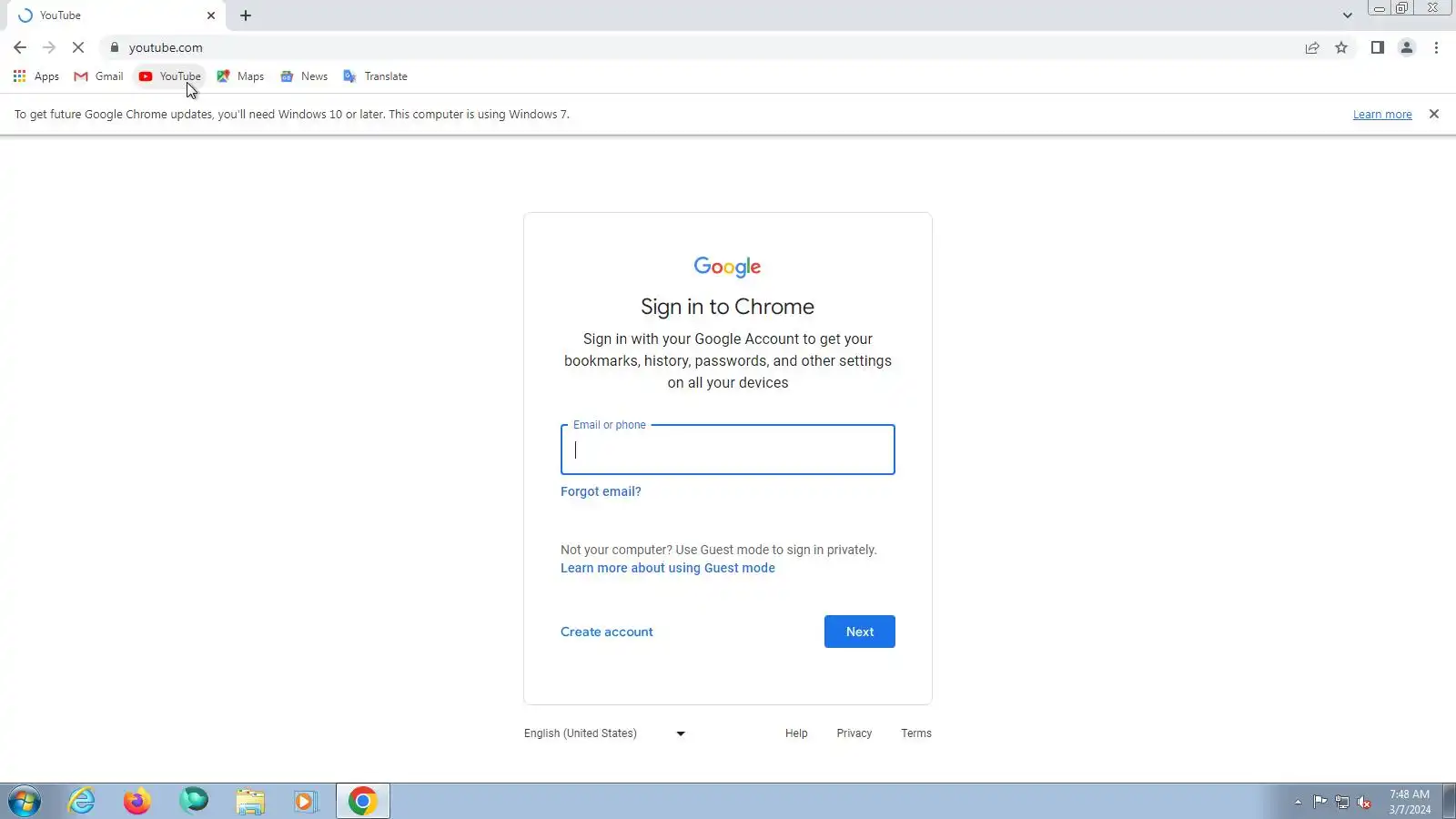The height and width of the screenshot is (819, 1456).
Task: Open the YouTube bookmark
Action: point(170,76)
